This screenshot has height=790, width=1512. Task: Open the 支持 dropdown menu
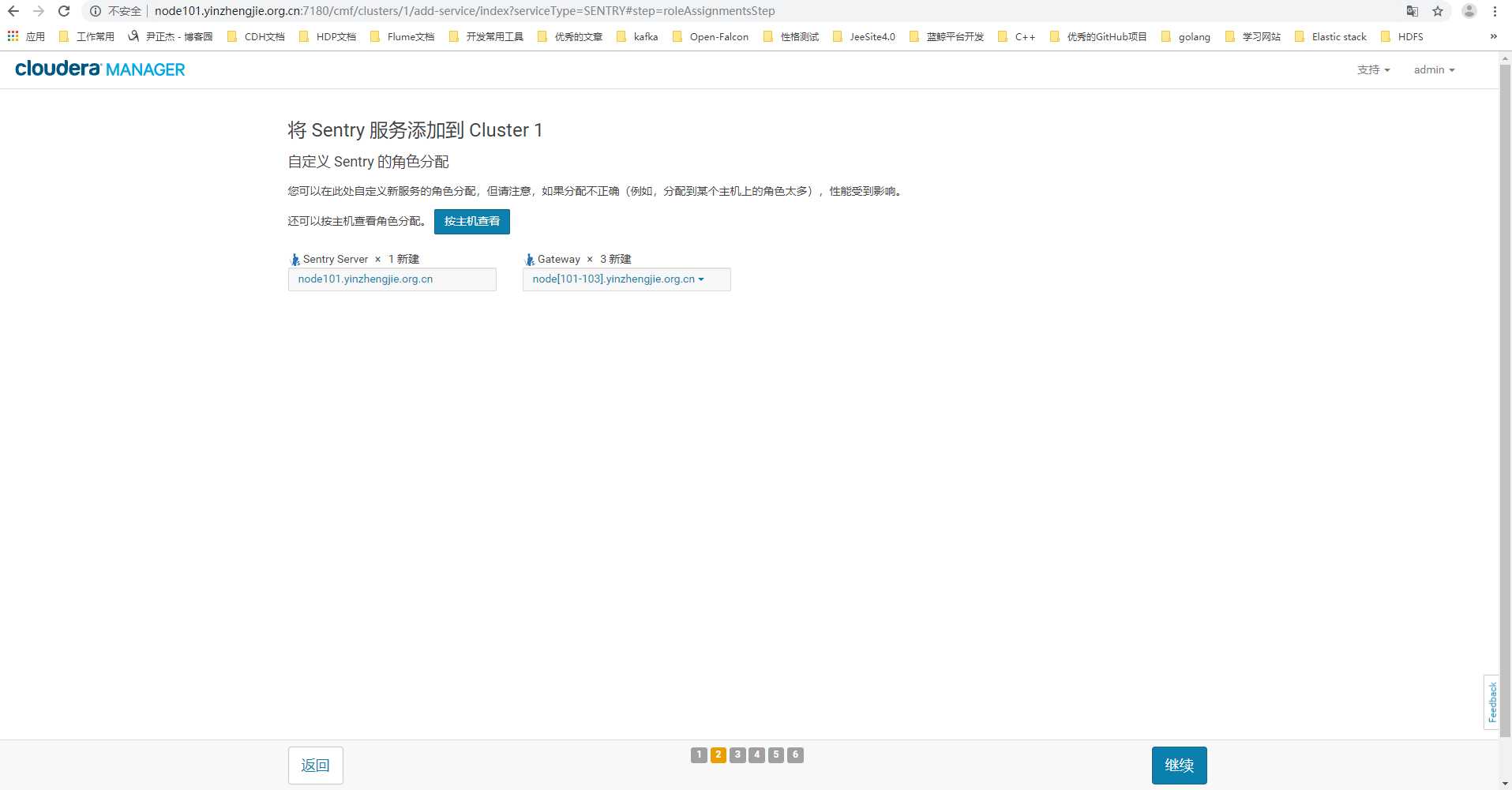point(1374,69)
